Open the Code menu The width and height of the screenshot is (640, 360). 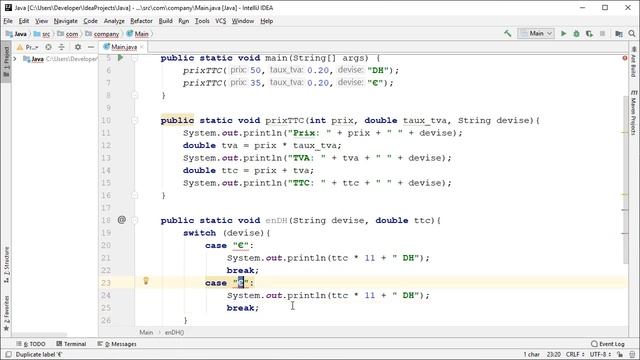click(90, 21)
